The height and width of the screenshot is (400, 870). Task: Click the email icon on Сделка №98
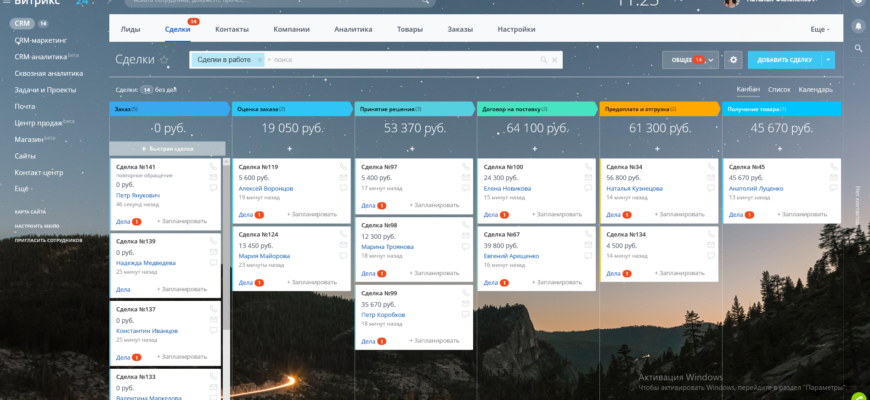(466, 236)
